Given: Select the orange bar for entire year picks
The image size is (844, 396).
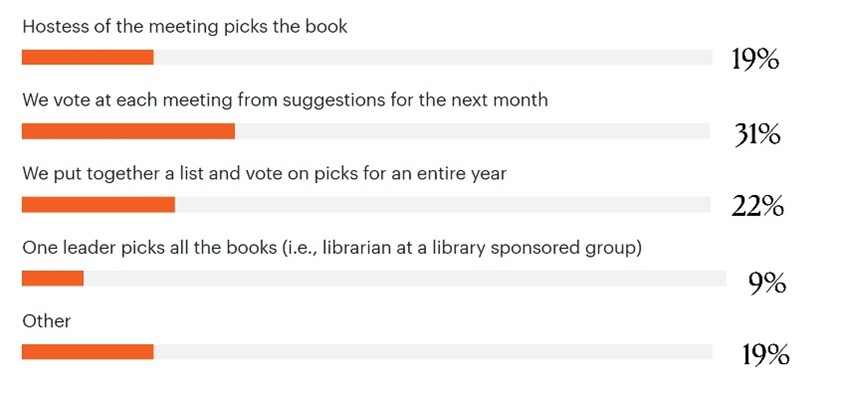Looking at the screenshot, I should pyautogui.click(x=99, y=204).
